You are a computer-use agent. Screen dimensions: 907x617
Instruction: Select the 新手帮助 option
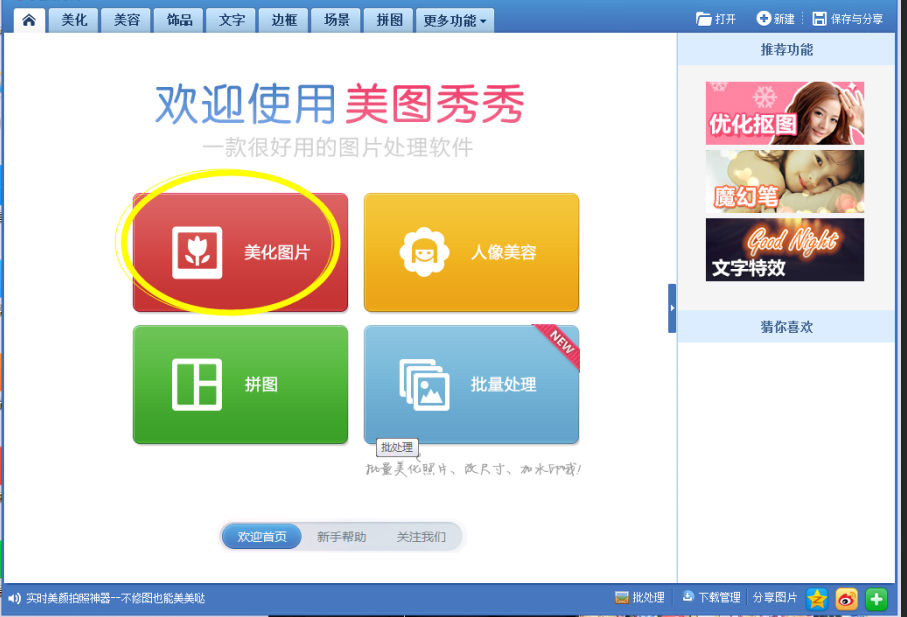click(341, 537)
